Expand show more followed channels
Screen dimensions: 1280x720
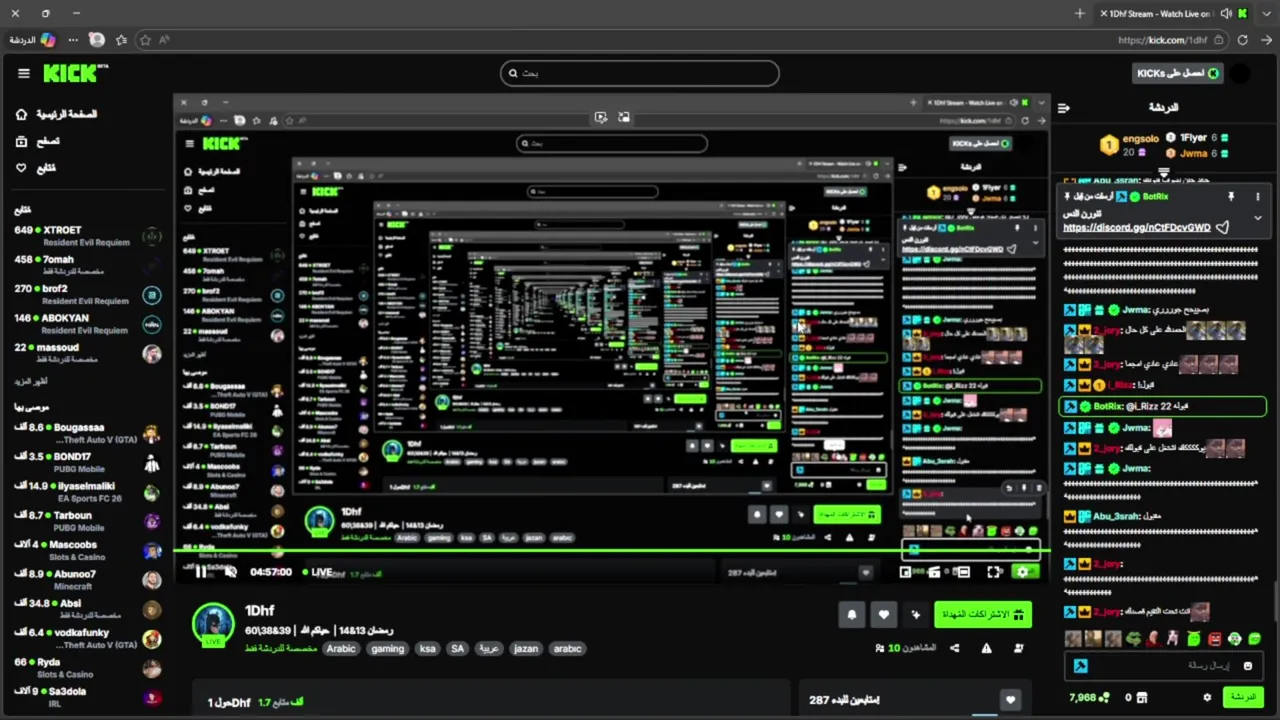[x=32, y=381]
